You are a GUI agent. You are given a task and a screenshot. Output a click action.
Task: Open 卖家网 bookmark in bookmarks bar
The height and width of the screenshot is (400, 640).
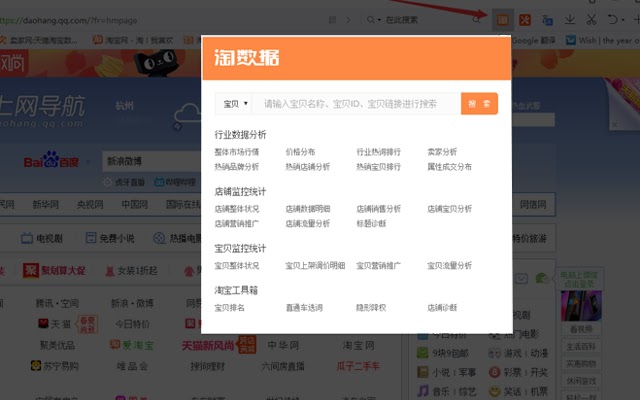click(39, 40)
